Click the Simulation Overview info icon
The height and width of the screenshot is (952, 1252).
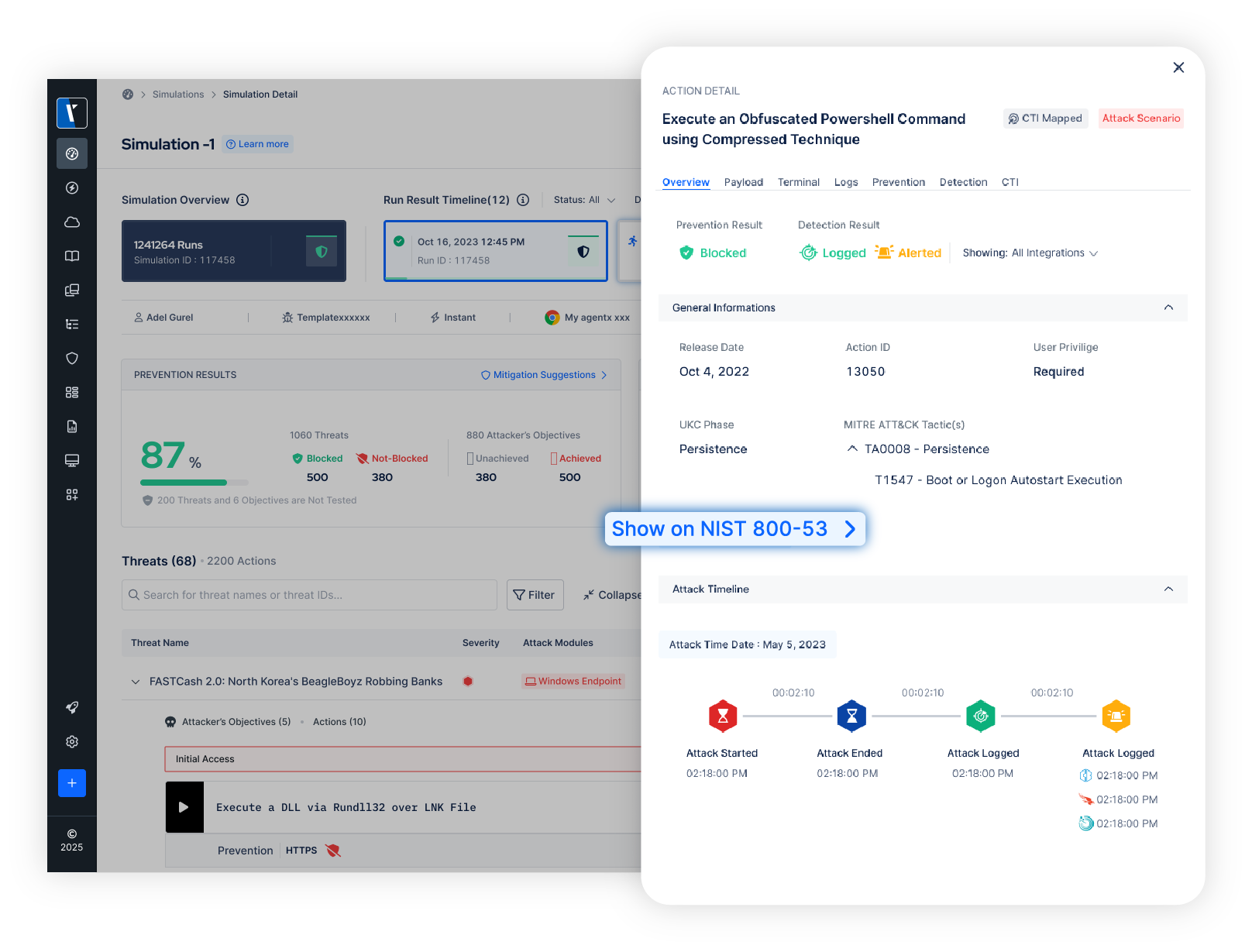coord(242,200)
